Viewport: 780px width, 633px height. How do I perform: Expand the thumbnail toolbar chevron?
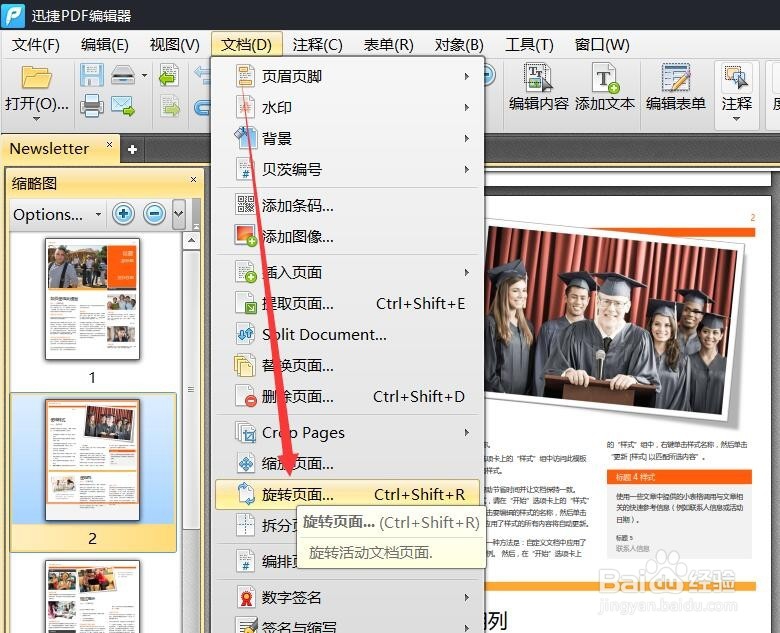click(179, 214)
